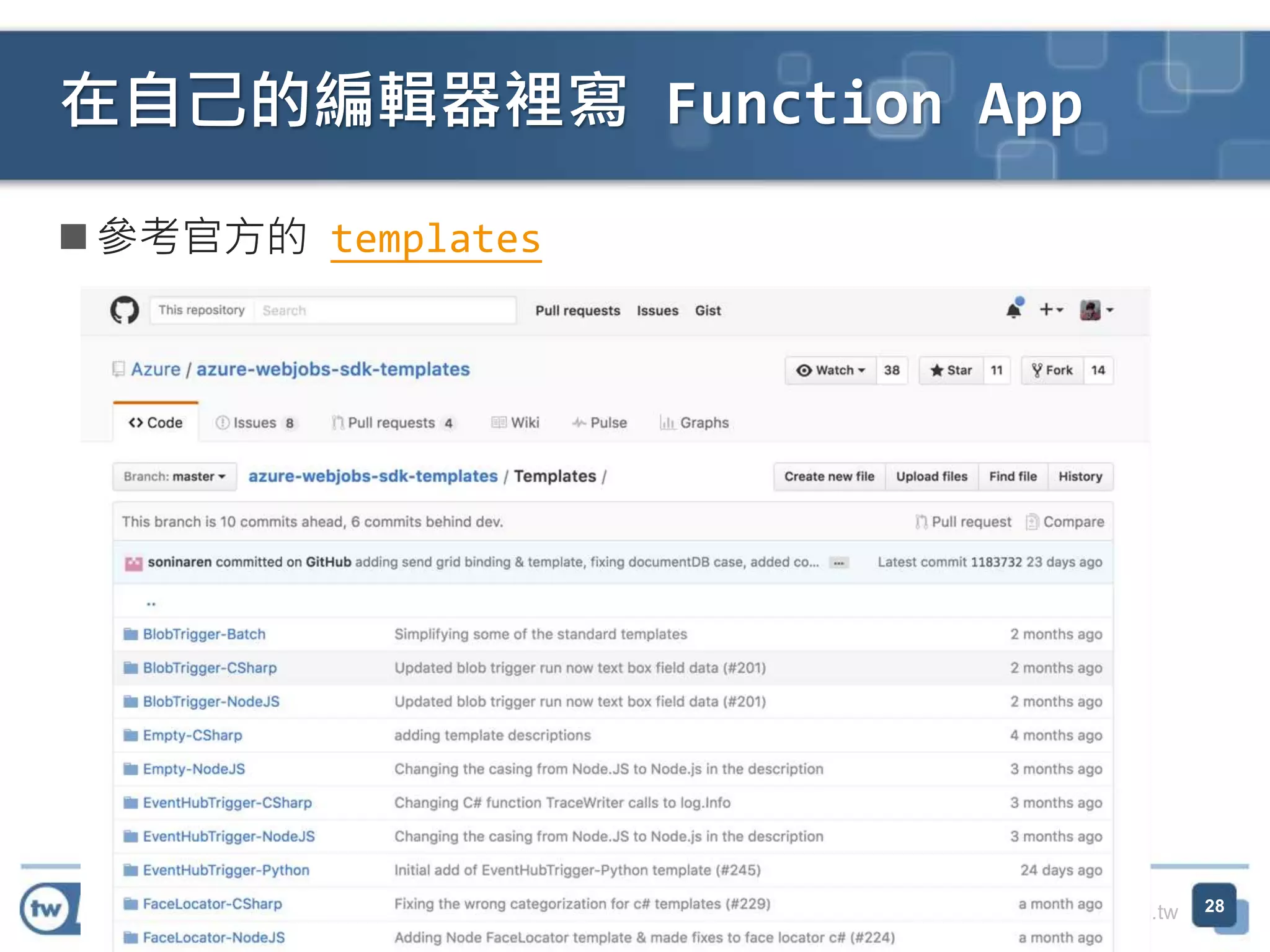This screenshot has width=1270, height=952.
Task: Click the tw logo at slide corner
Action: click(50, 908)
